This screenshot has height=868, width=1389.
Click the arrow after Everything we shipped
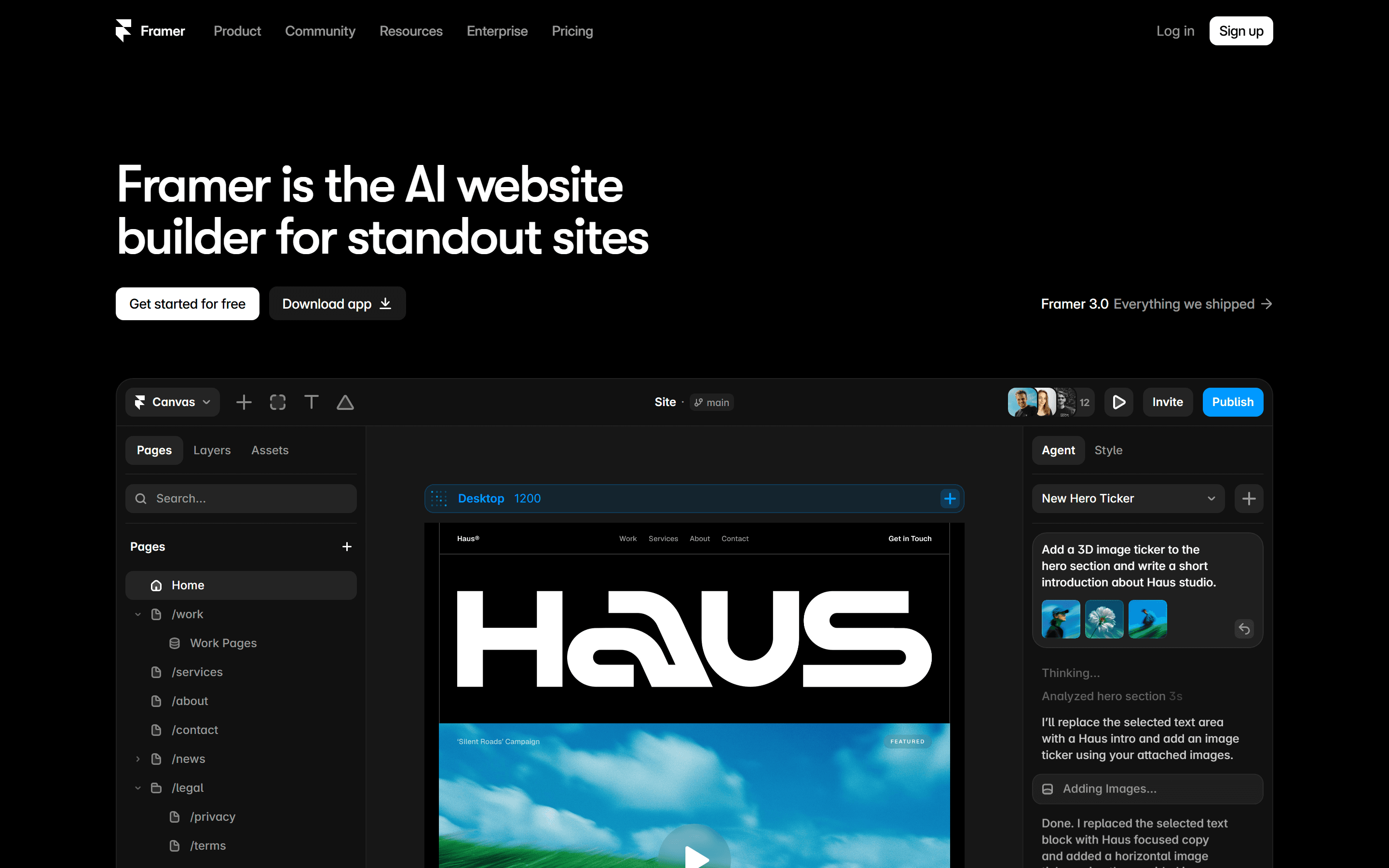(1267, 304)
